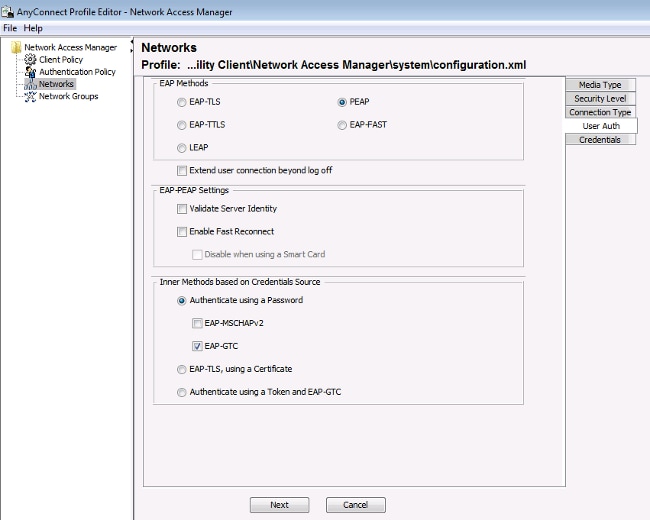
Task: Select EAP-TLS, using a Certificate
Action: (182, 369)
